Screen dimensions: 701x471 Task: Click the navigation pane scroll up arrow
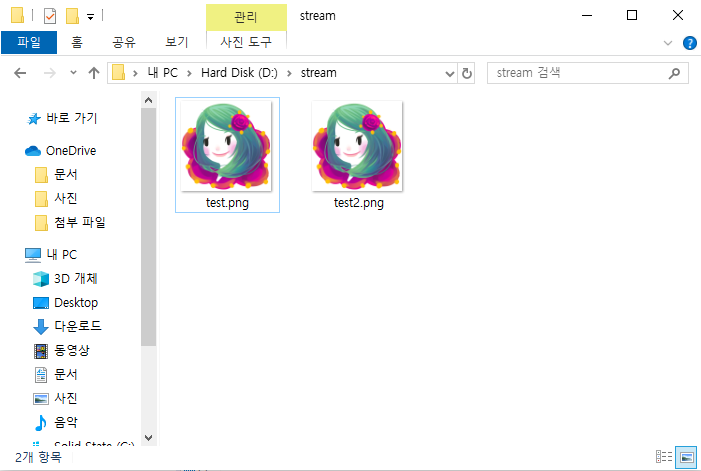(149, 101)
